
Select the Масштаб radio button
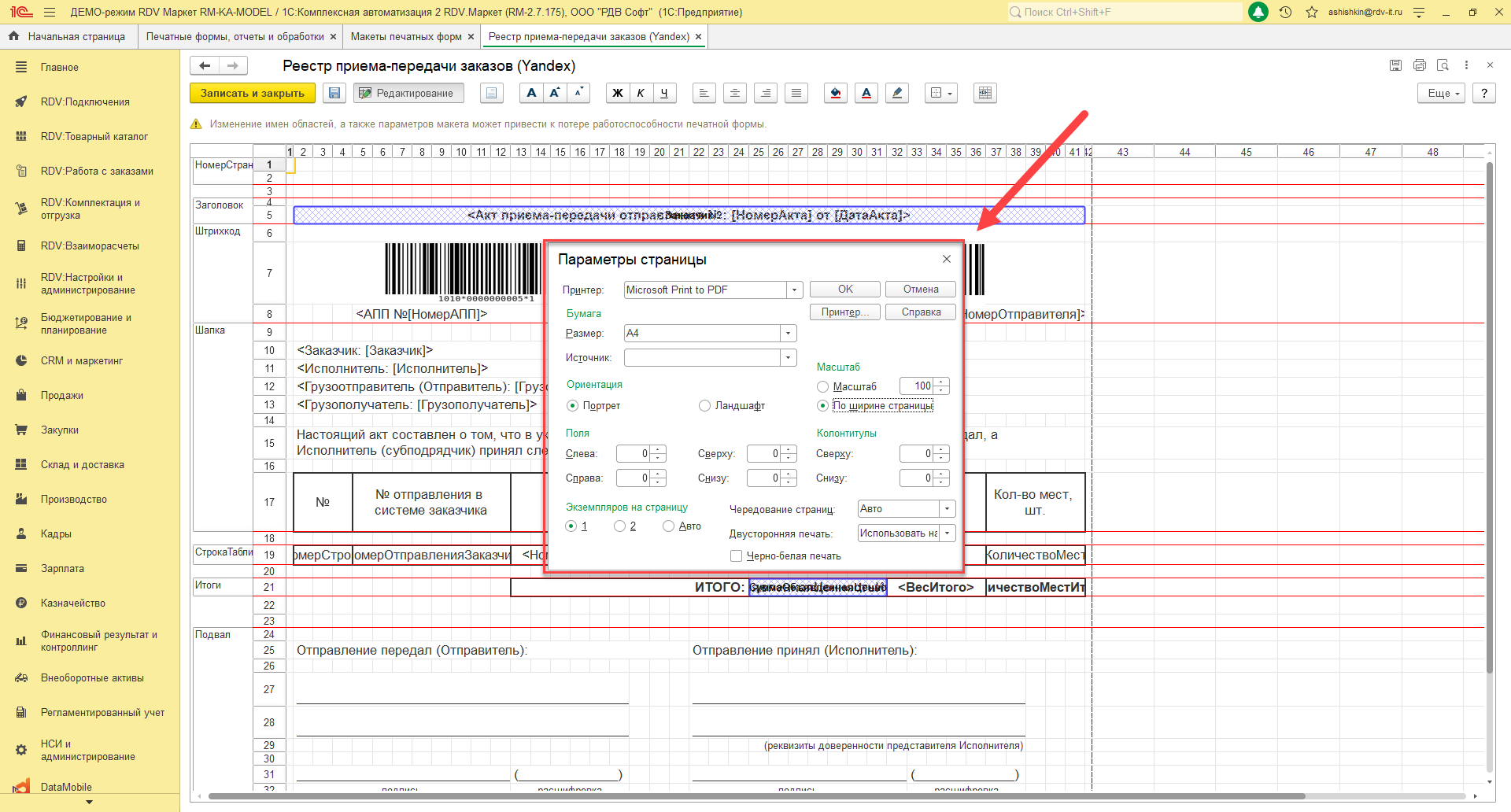(822, 386)
